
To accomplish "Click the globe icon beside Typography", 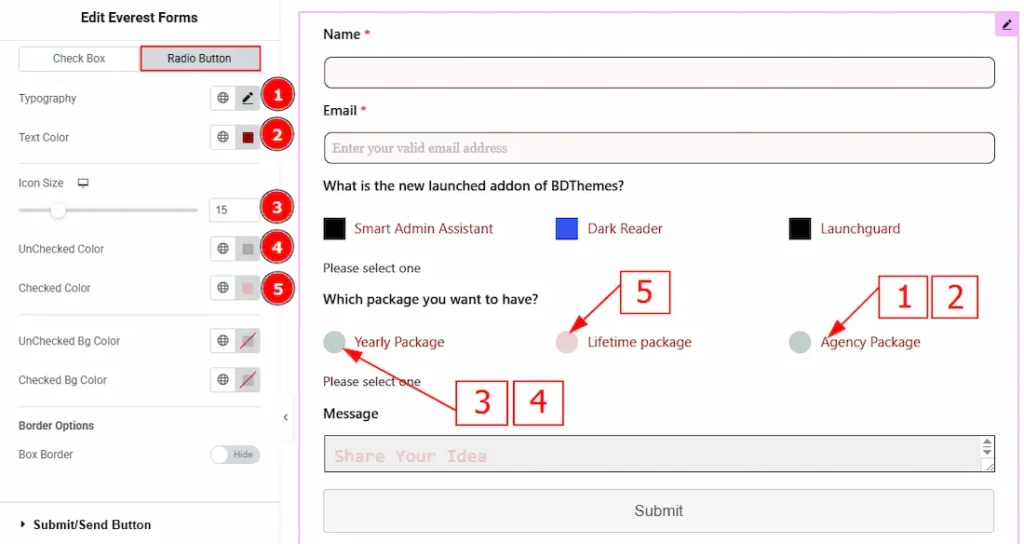I will (x=223, y=98).
